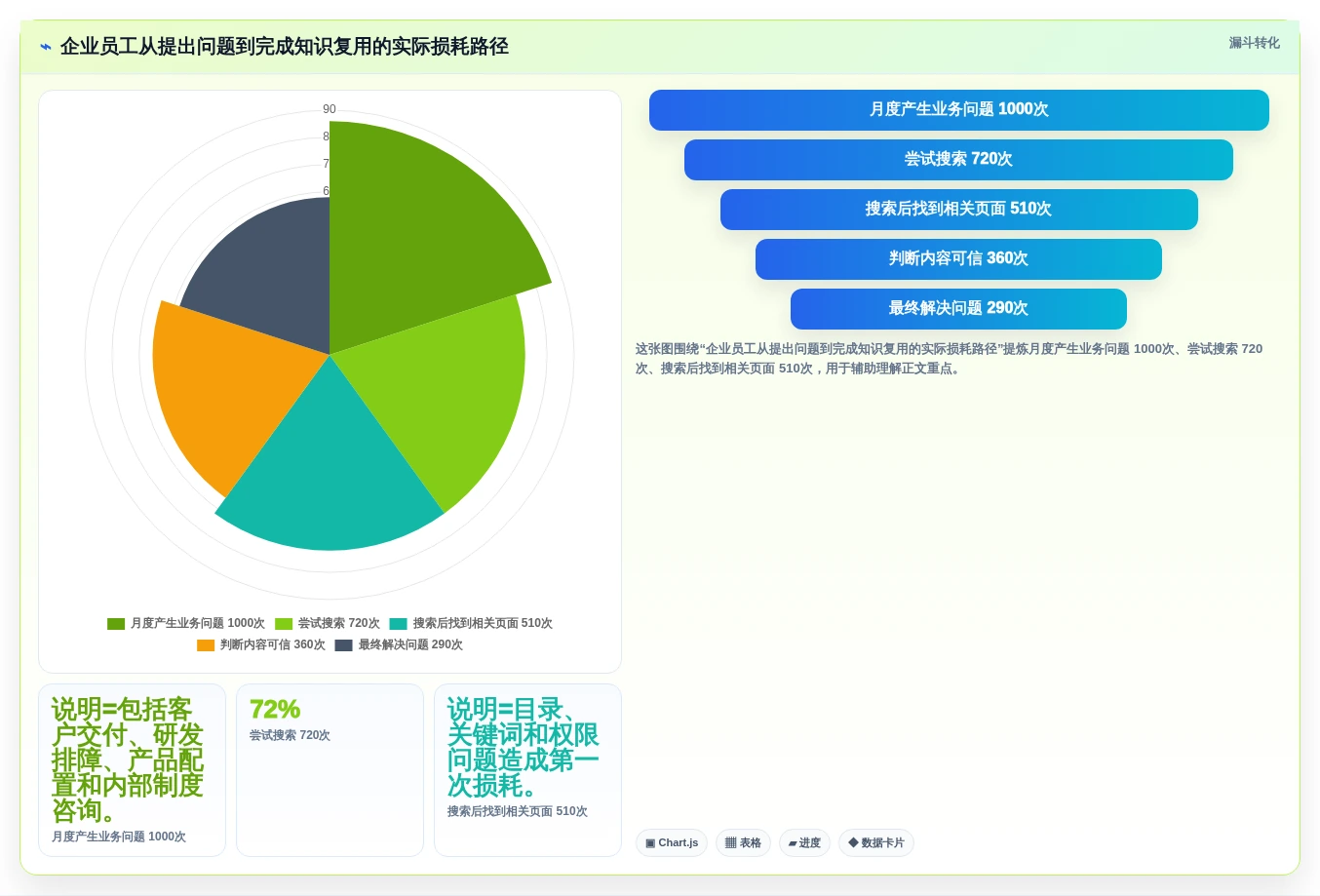Click the 数据卡片 chip
The width and height of the screenshot is (1320, 896).
coord(875,843)
